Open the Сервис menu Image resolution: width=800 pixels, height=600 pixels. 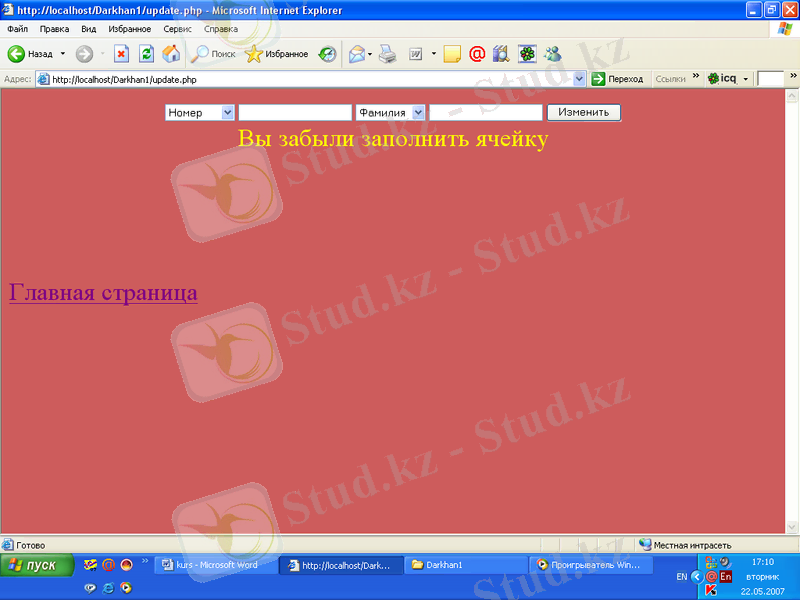click(178, 29)
